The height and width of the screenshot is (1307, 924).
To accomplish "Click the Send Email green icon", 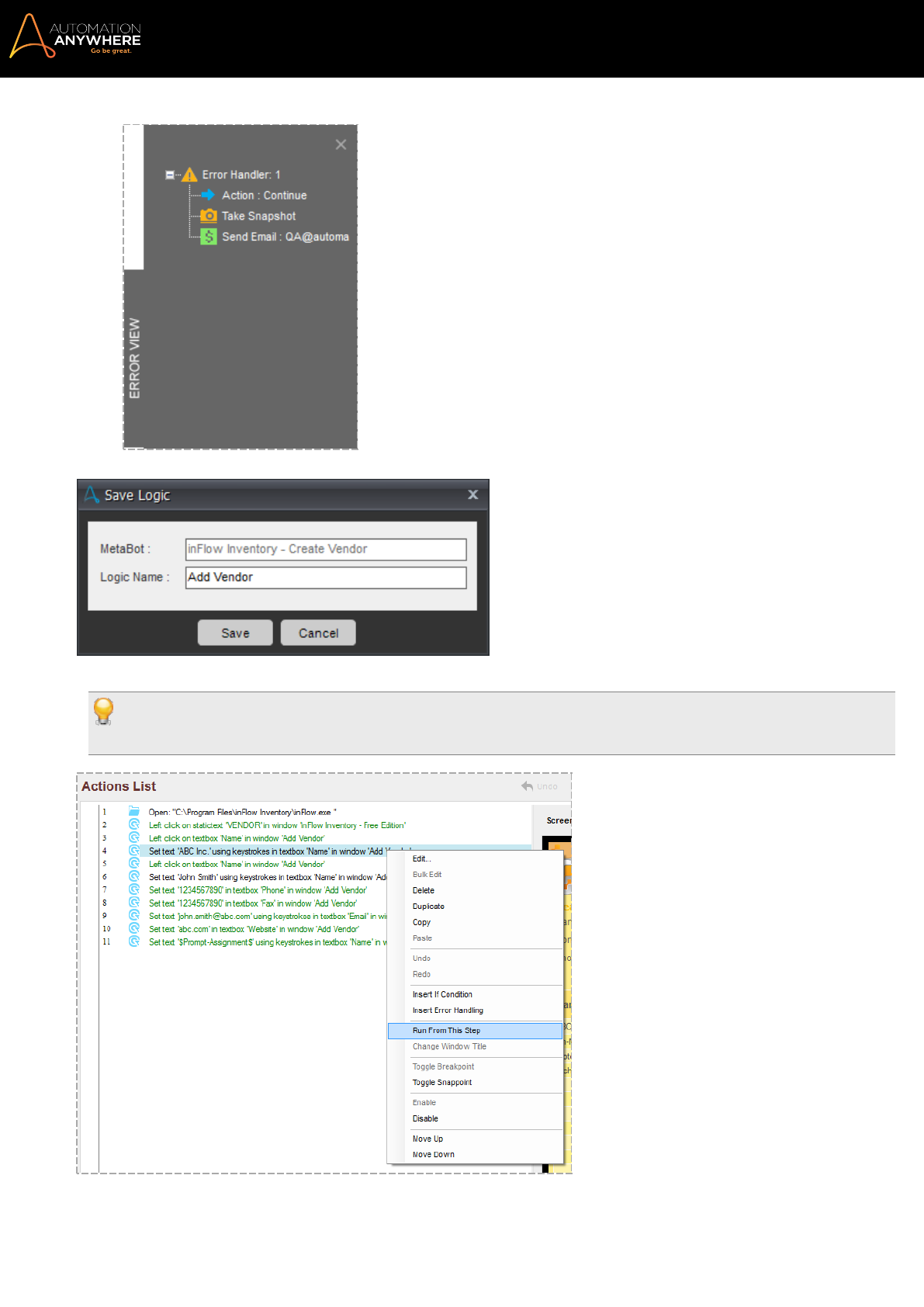I will tap(209, 237).
